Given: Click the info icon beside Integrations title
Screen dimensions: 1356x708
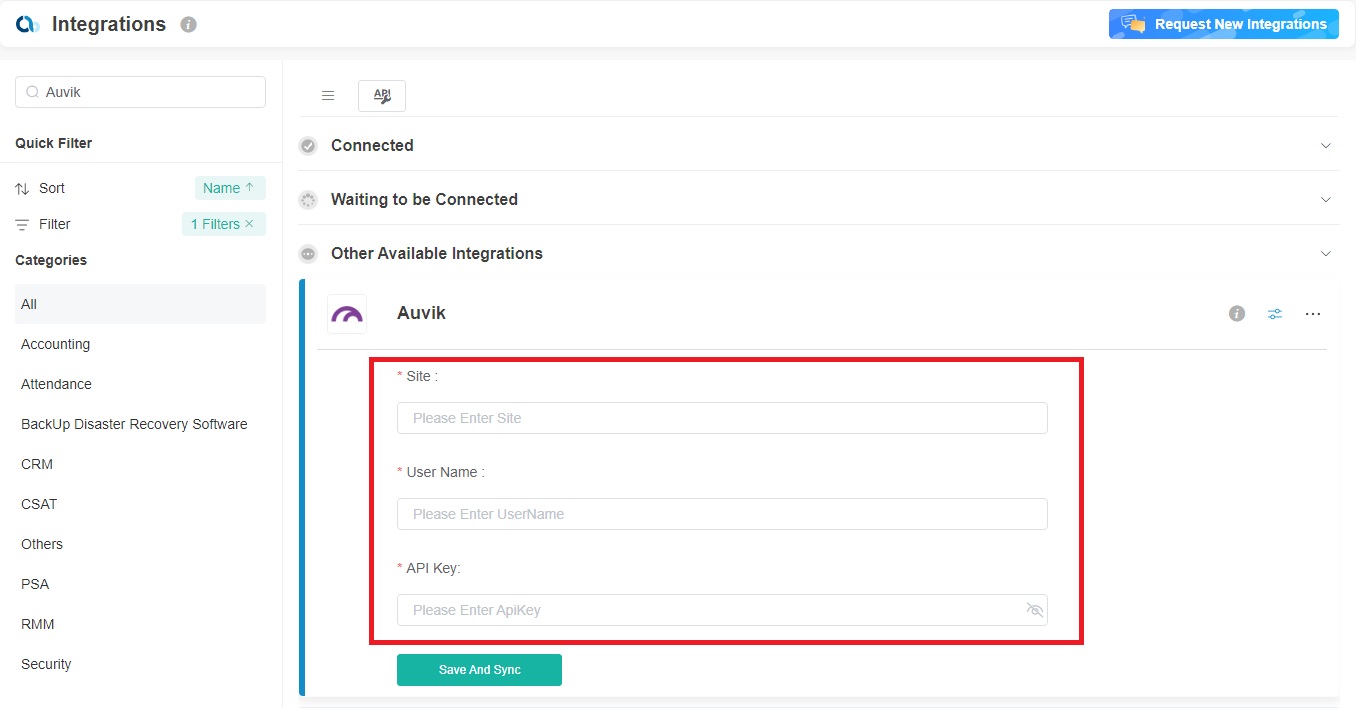Looking at the screenshot, I should 188,25.
